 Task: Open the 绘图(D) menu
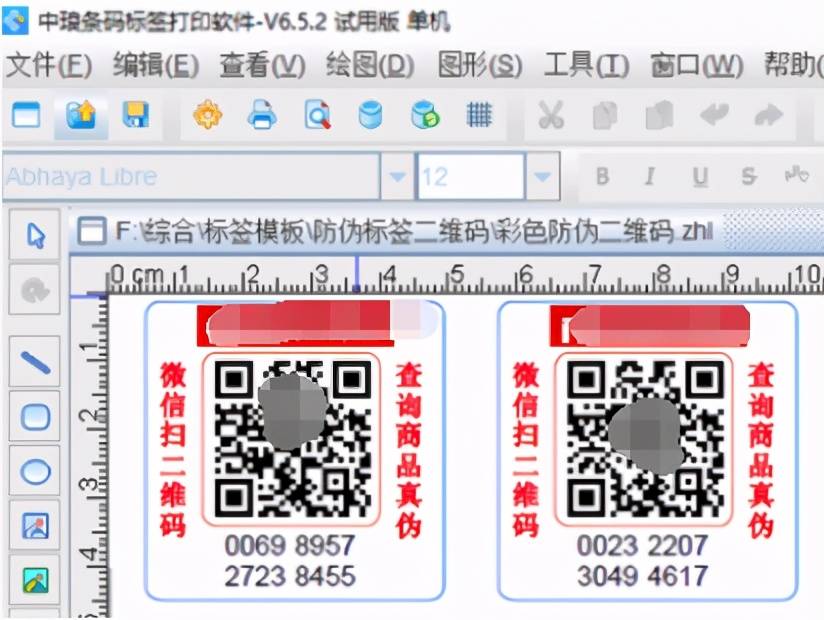(x=370, y=65)
